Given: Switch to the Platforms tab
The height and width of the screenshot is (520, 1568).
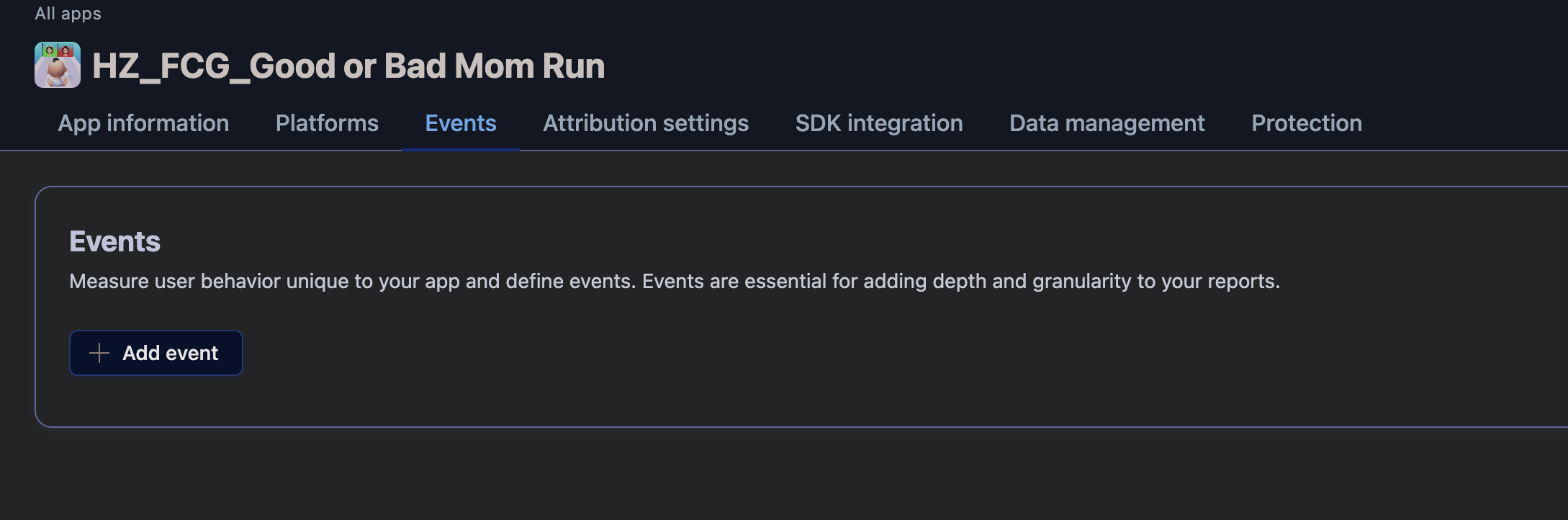Looking at the screenshot, I should (327, 123).
